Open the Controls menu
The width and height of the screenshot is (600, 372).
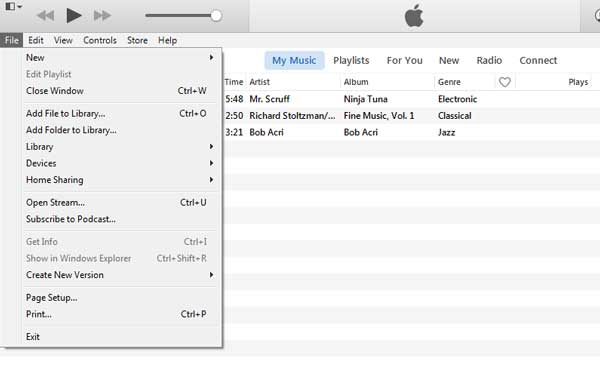pyautogui.click(x=100, y=40)
